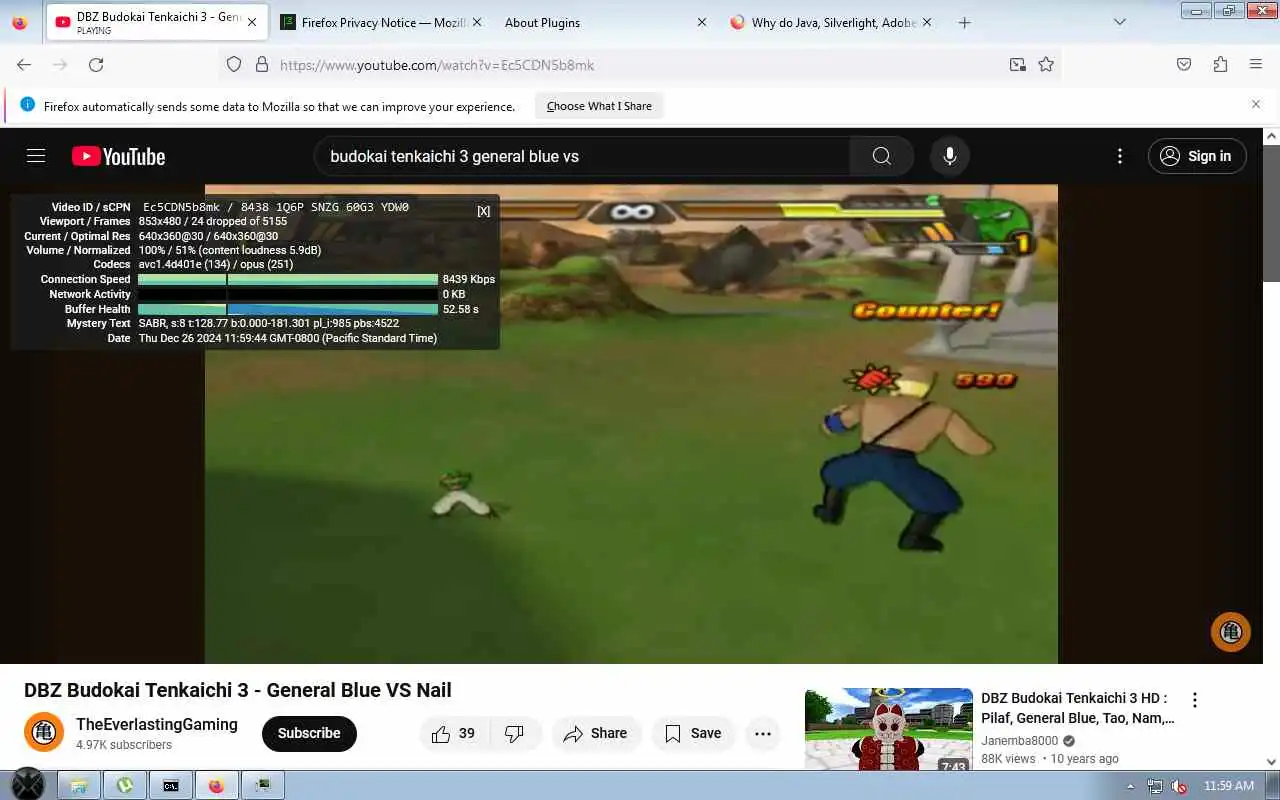Open TheEverlastingGaming channel name link

(157, 724)
